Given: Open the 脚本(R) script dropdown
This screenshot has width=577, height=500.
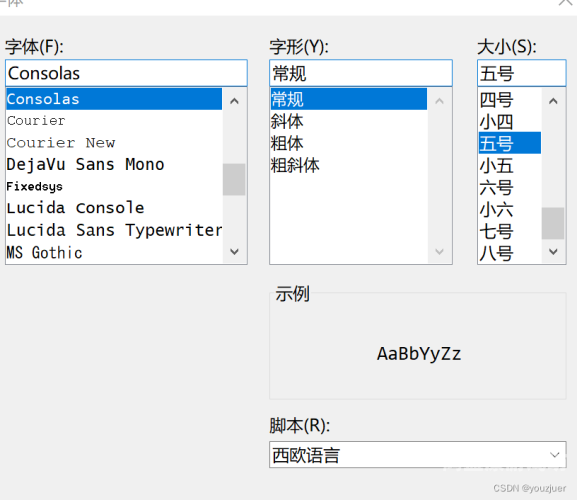Looking at the screenshot, I should tap(418, 455).
